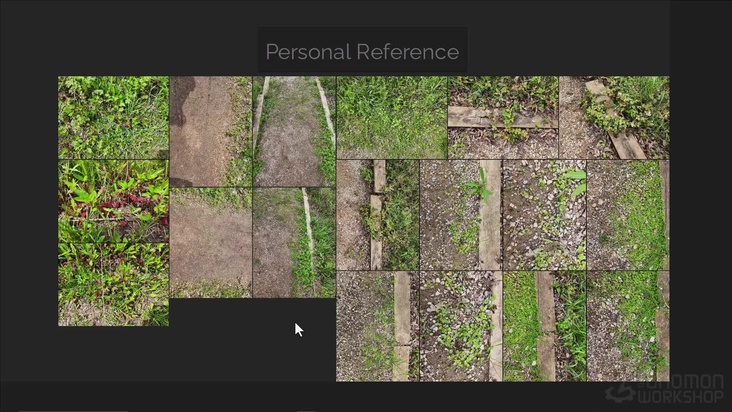Choose the plank photo with grass on both sides
The width and height of the screenshot is (732, 412).
tap(544, 326)
